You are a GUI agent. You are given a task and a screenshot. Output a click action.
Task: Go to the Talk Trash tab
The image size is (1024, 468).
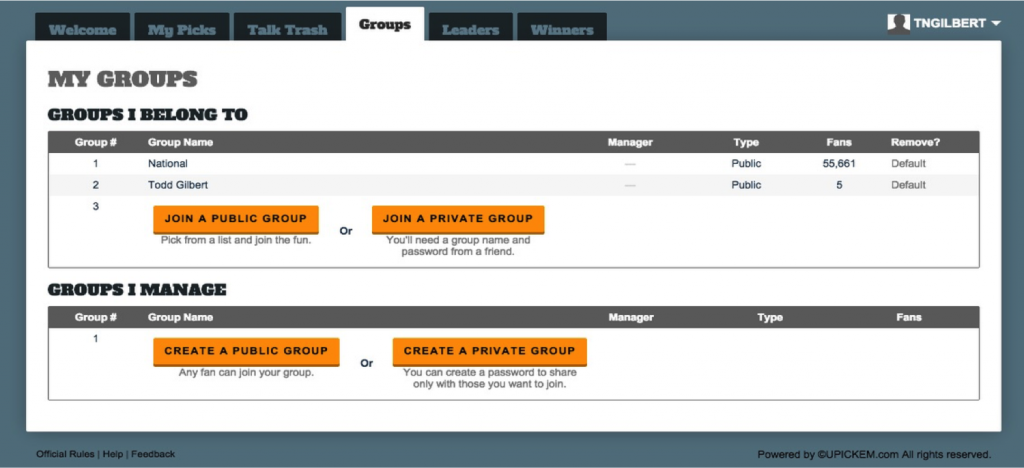287,29
